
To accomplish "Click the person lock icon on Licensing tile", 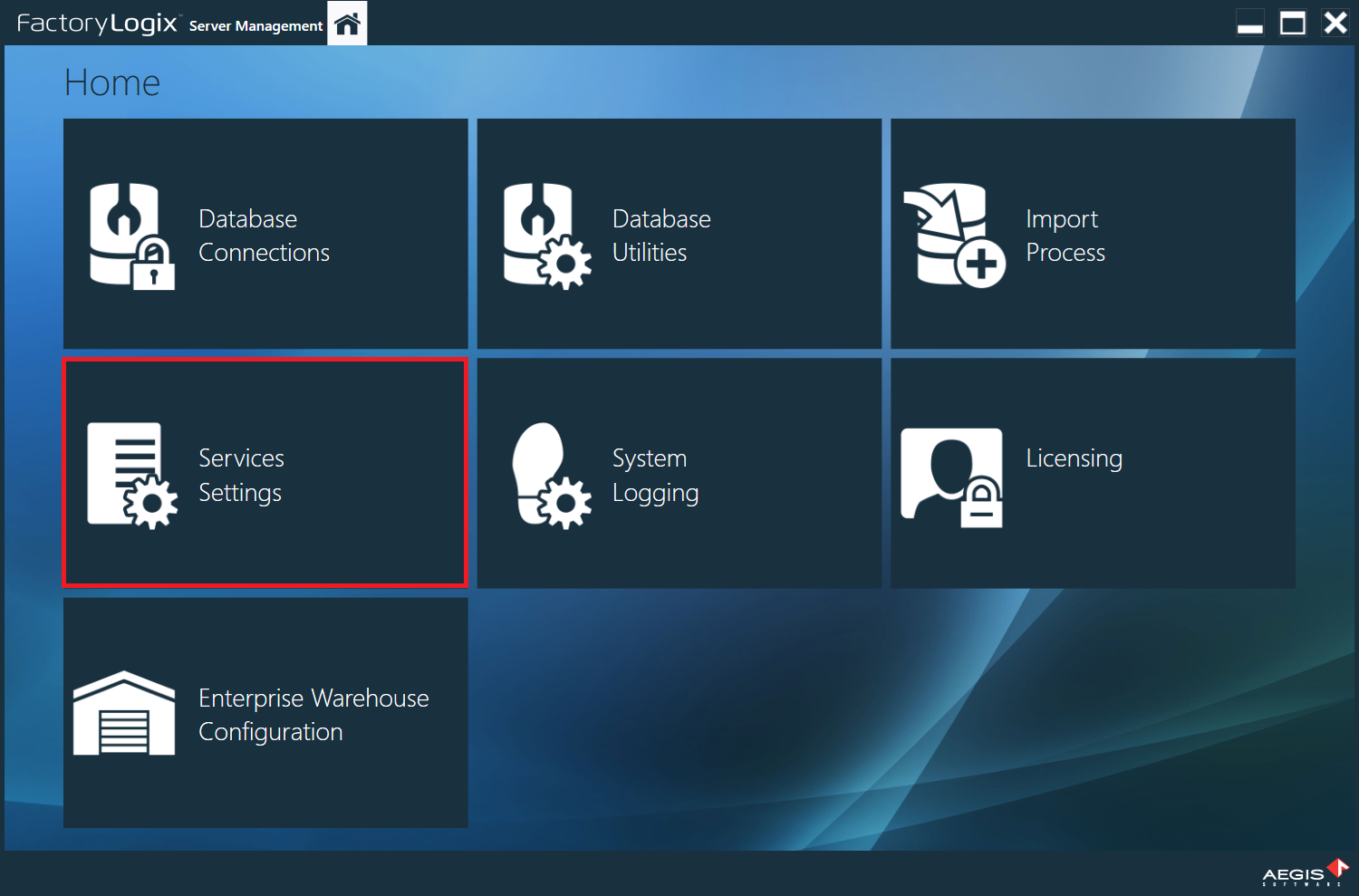I will click(951, 476).
